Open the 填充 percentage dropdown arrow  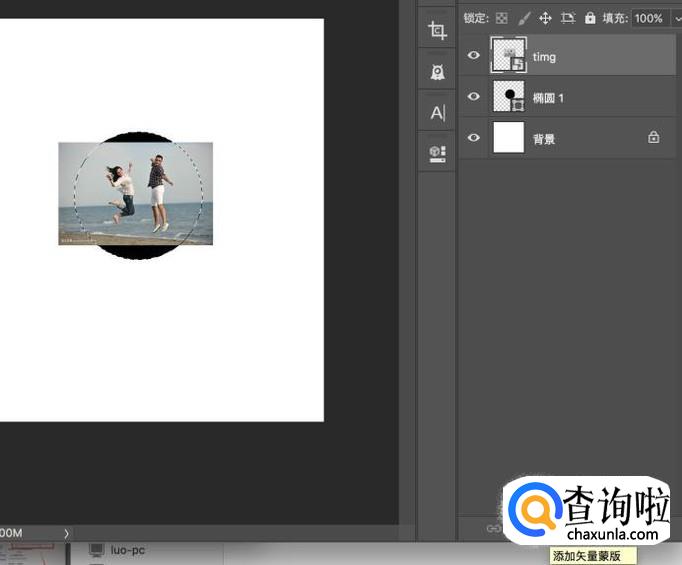tap(677, 19)
